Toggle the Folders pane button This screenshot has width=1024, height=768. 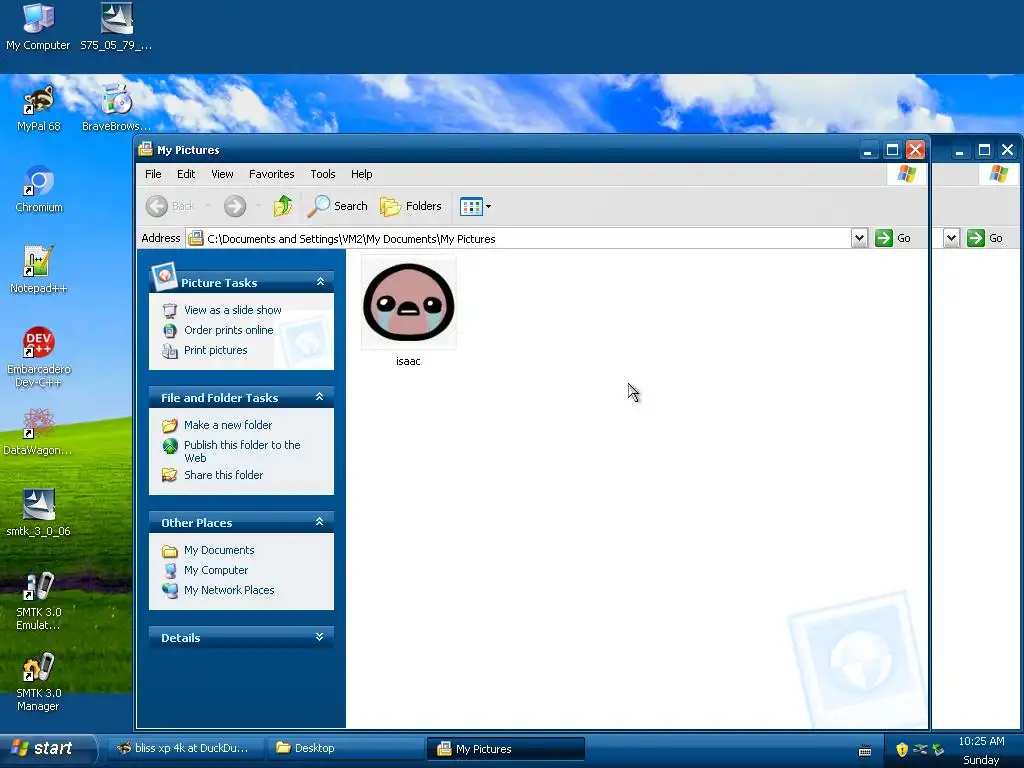411,206
